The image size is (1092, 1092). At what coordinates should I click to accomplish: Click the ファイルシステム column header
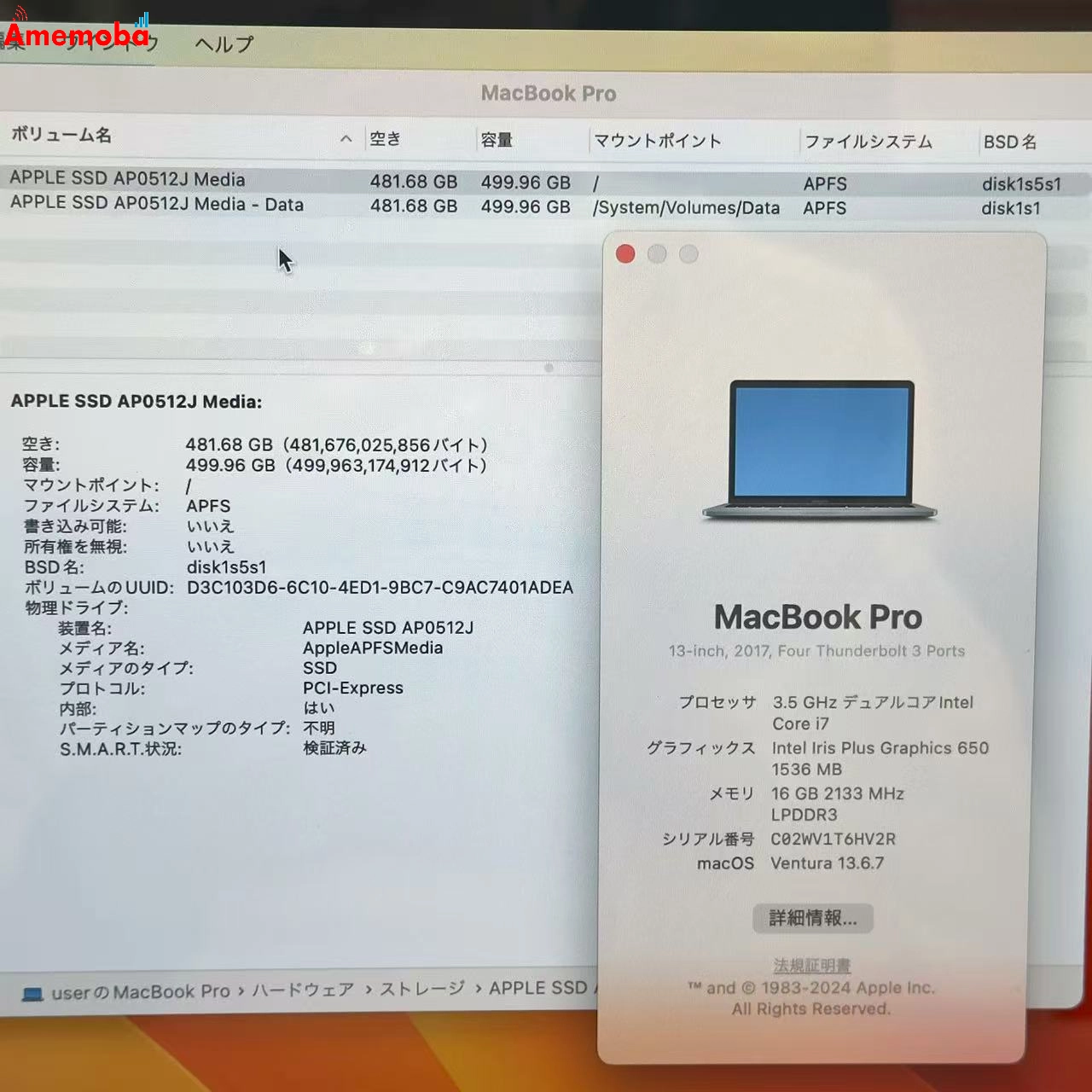click(x=869, y=142)
